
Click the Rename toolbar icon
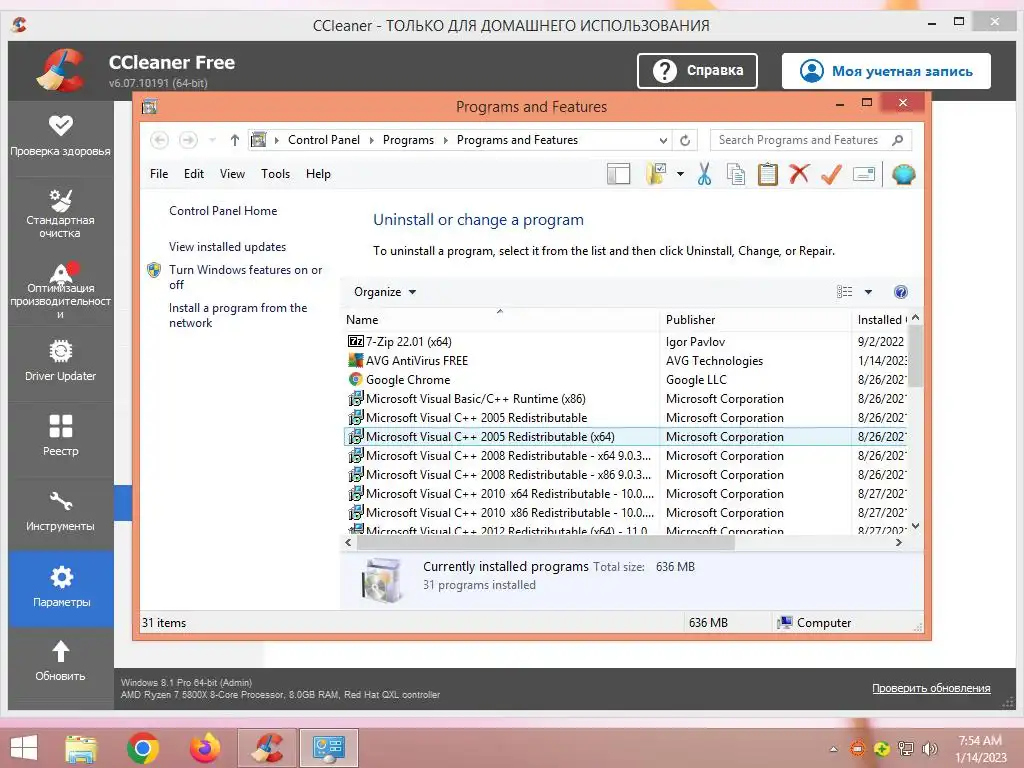coord(863,174)
